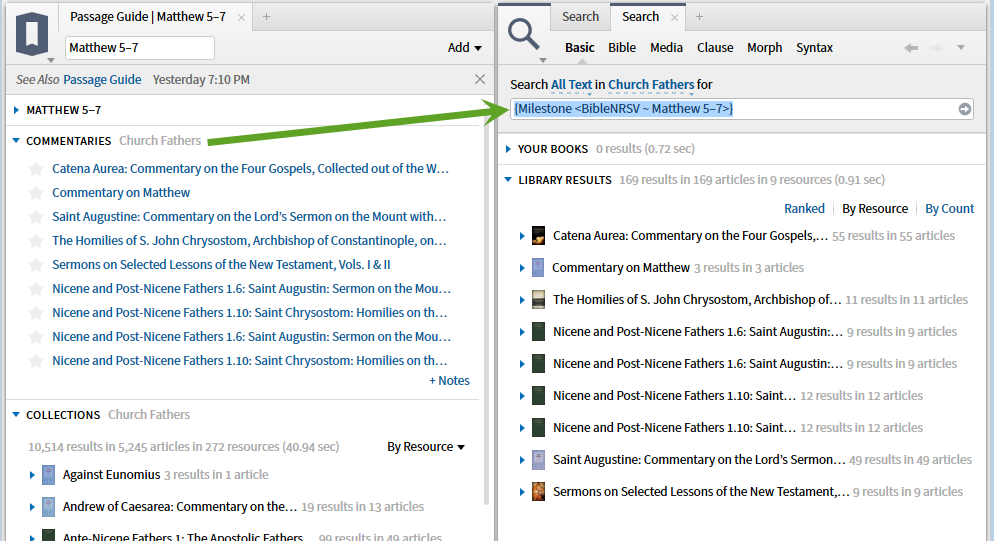Open Against Eunomius book cover icon
Viewport: 994px width, 541px height.
[x=49, y=475]
